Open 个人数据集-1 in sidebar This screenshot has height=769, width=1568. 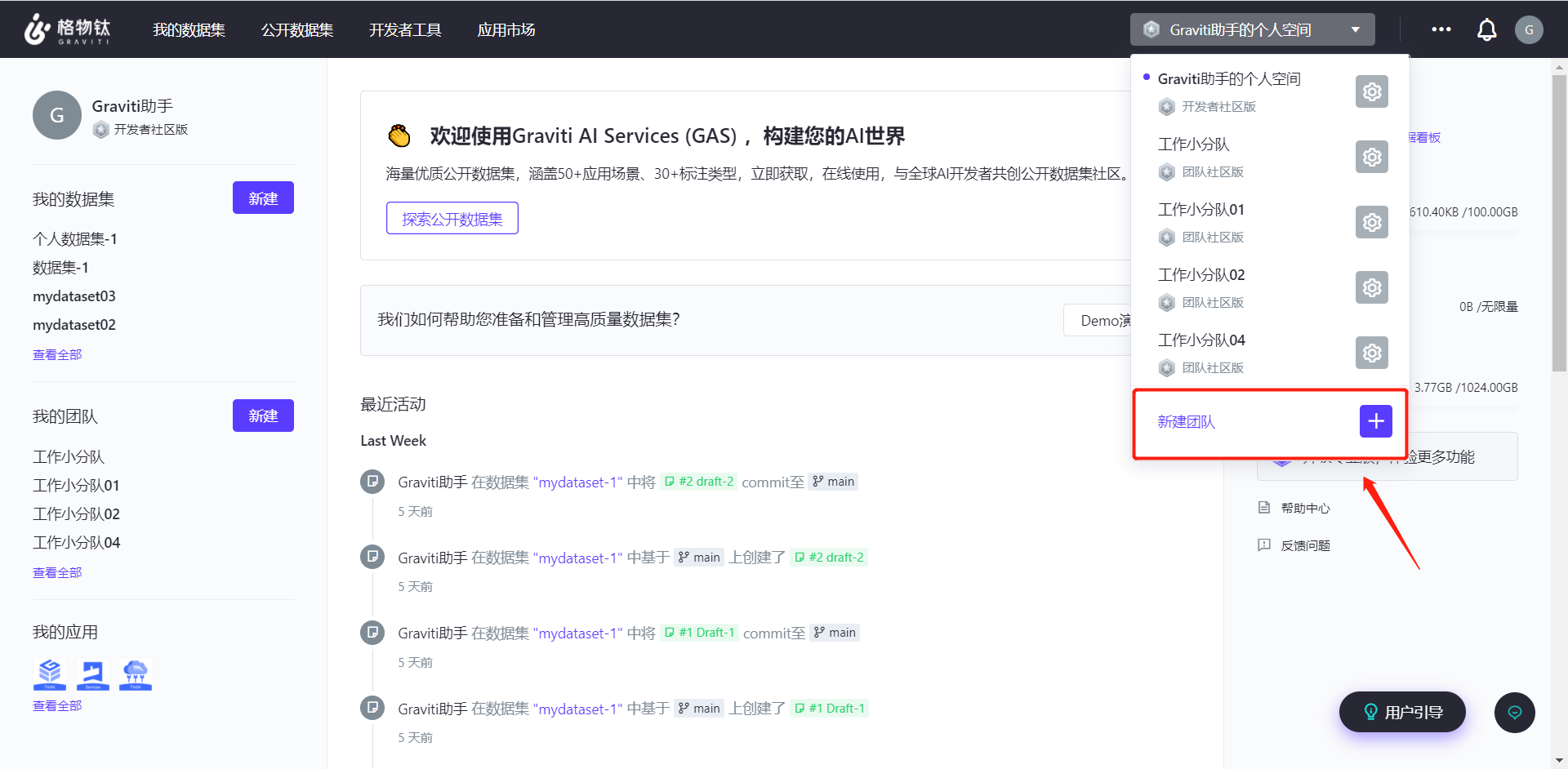[x=75, y=239]
